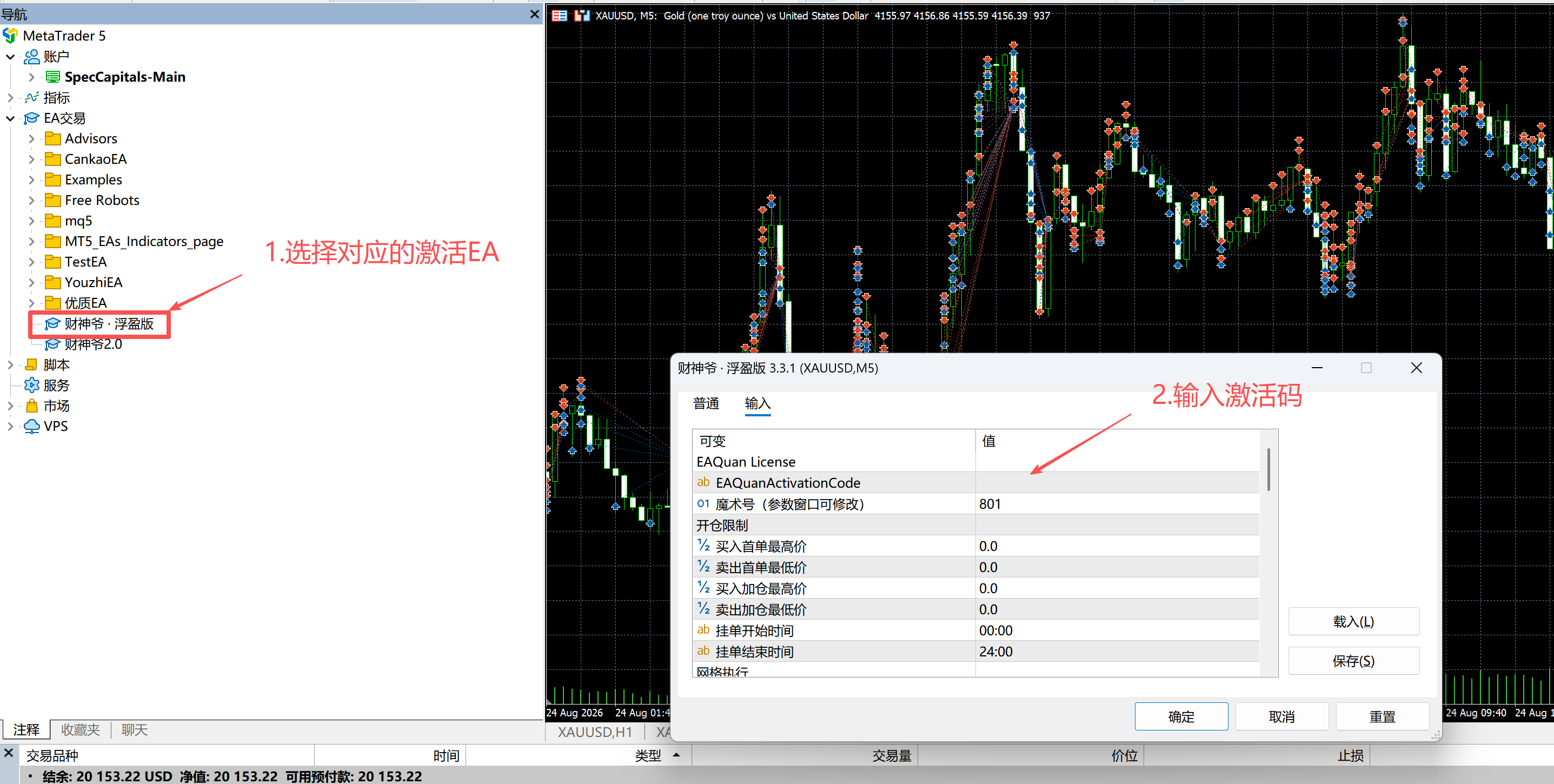Open the 注释 navigator tab
The image size is (1554, 784).
click(x=26, y=730)
